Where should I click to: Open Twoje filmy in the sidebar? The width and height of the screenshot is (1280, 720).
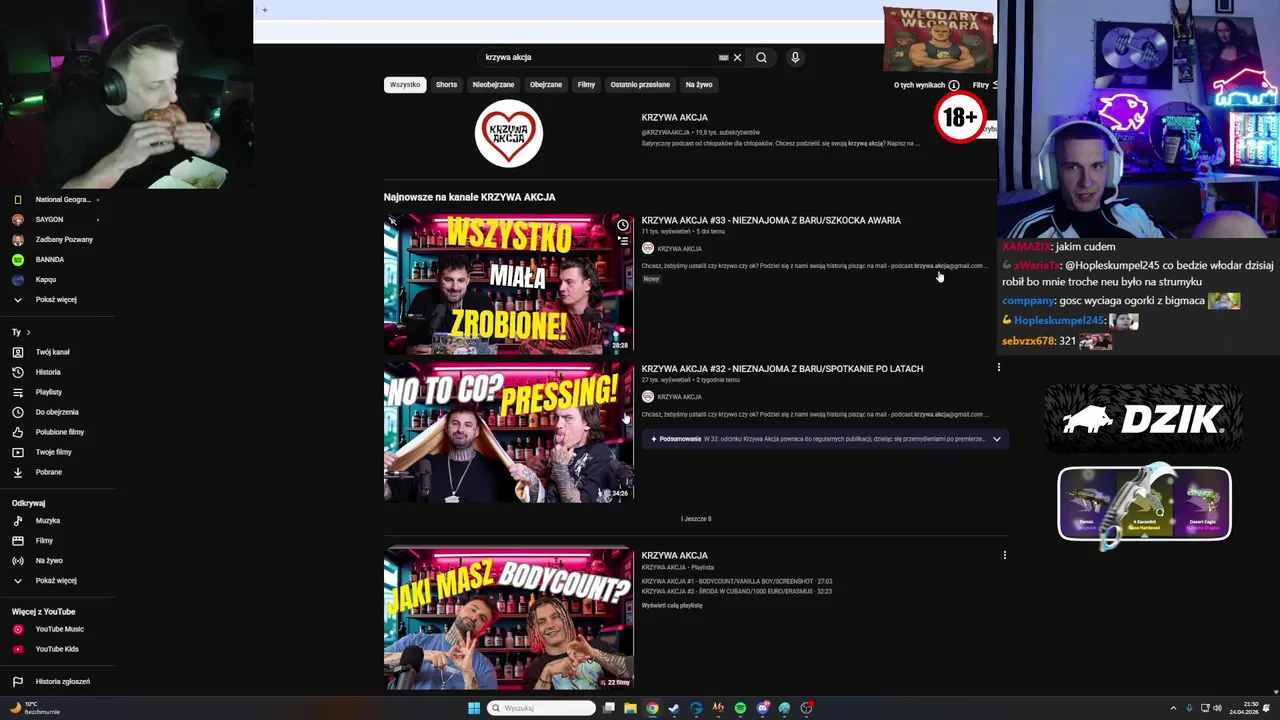coord(53,452)
